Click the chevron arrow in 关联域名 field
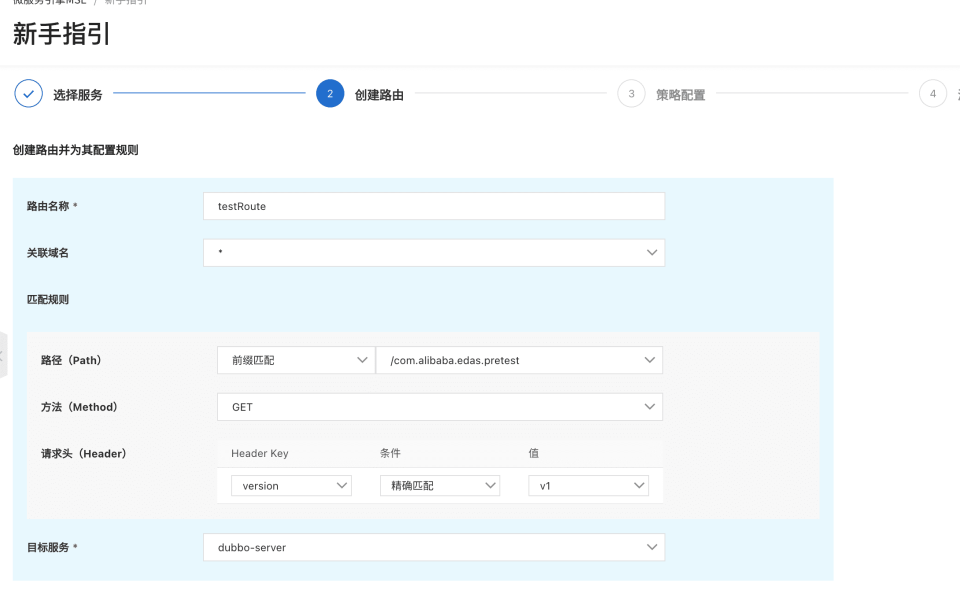This screenshot has height=597, width=960. [651, 253]
